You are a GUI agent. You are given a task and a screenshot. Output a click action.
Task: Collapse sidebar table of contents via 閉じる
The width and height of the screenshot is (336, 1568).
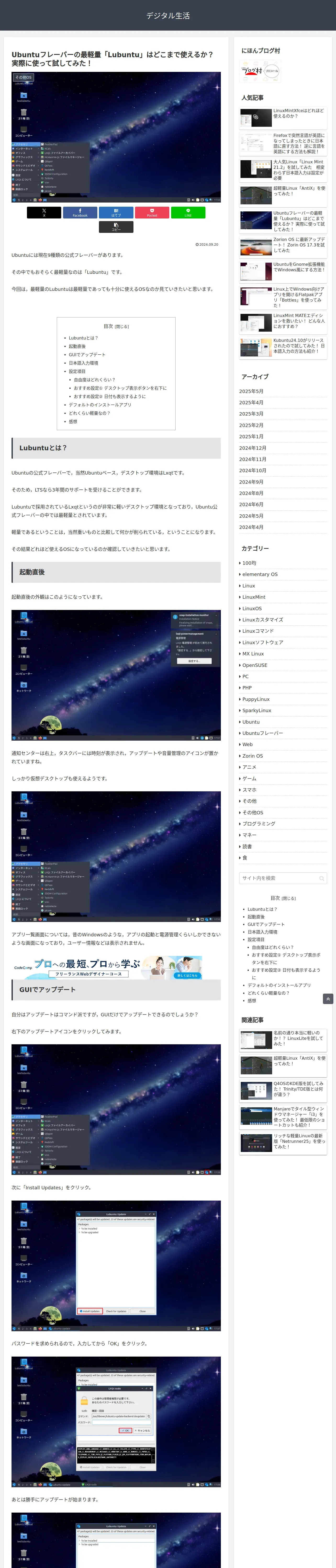[288, 898]
